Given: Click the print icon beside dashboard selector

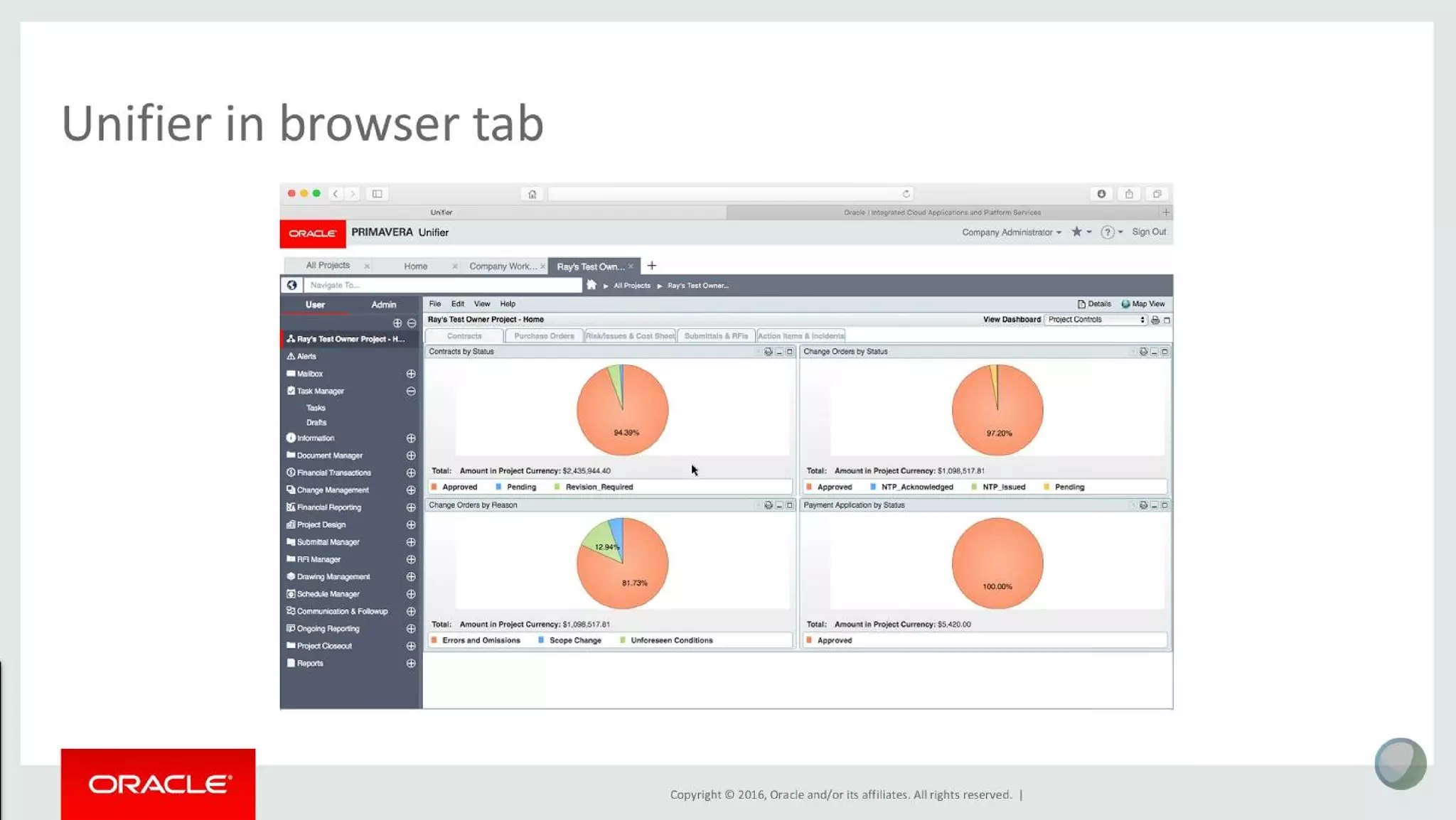Looking at the screenshot, I should pos(1155,320).
